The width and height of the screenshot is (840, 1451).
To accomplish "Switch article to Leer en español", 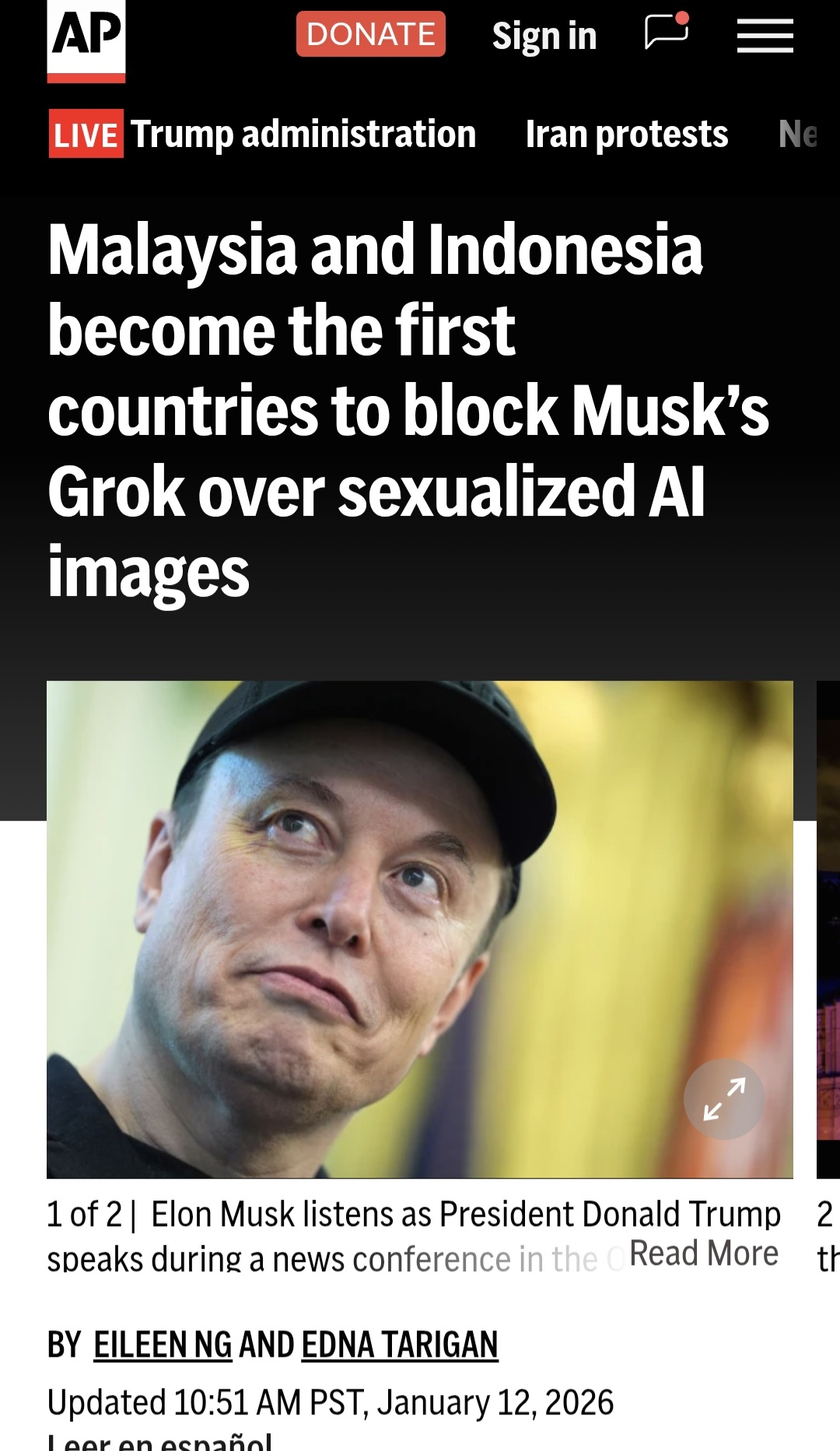I will (159, 1441).
